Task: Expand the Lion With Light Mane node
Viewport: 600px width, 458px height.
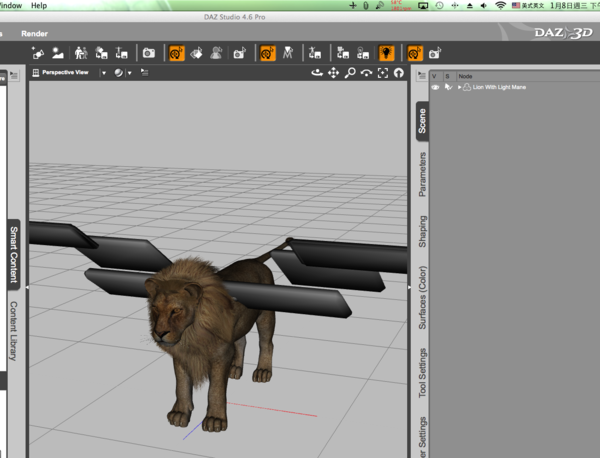Action: point(460,87)
